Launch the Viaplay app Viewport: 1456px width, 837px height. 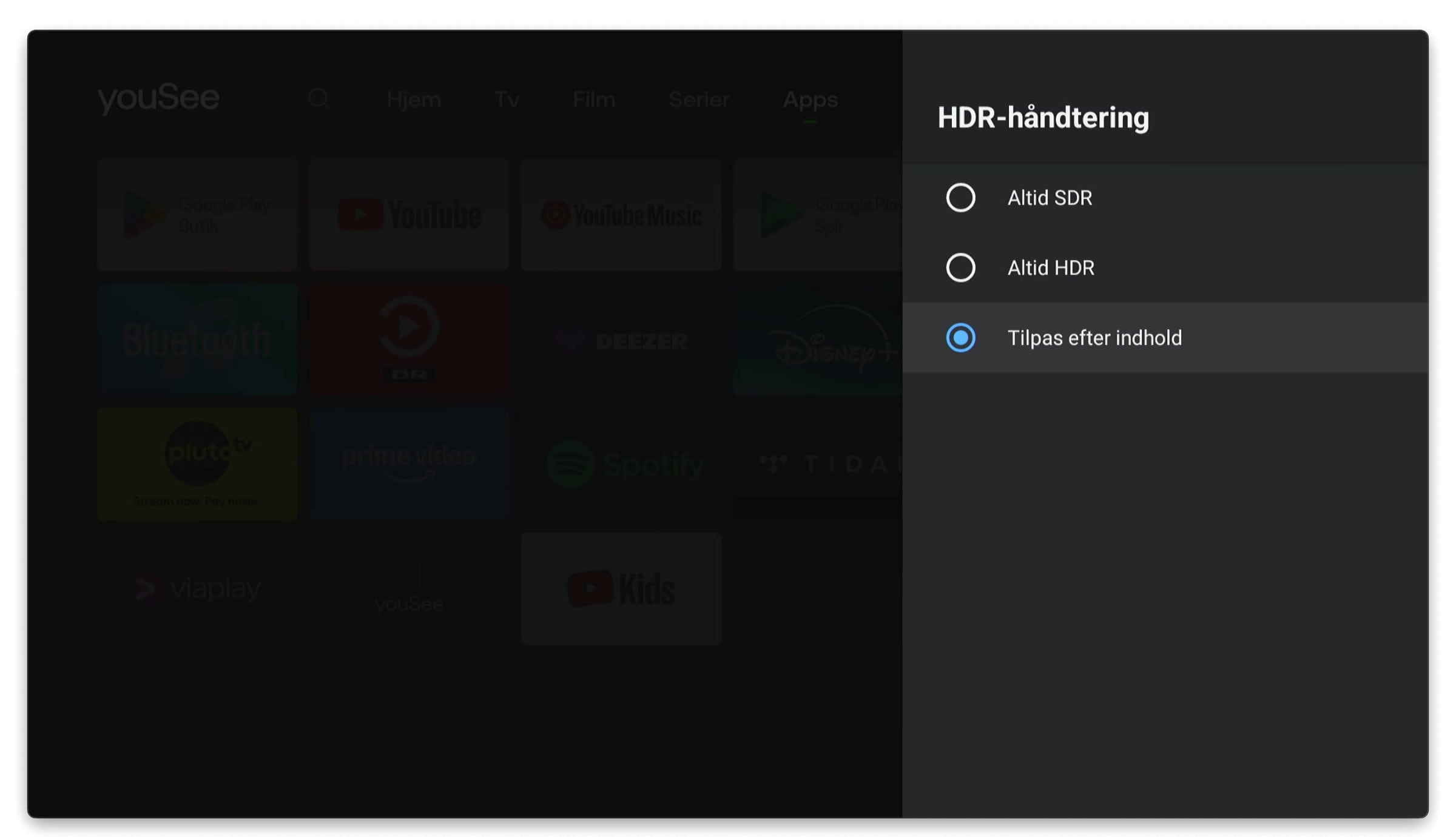[197, 589]
